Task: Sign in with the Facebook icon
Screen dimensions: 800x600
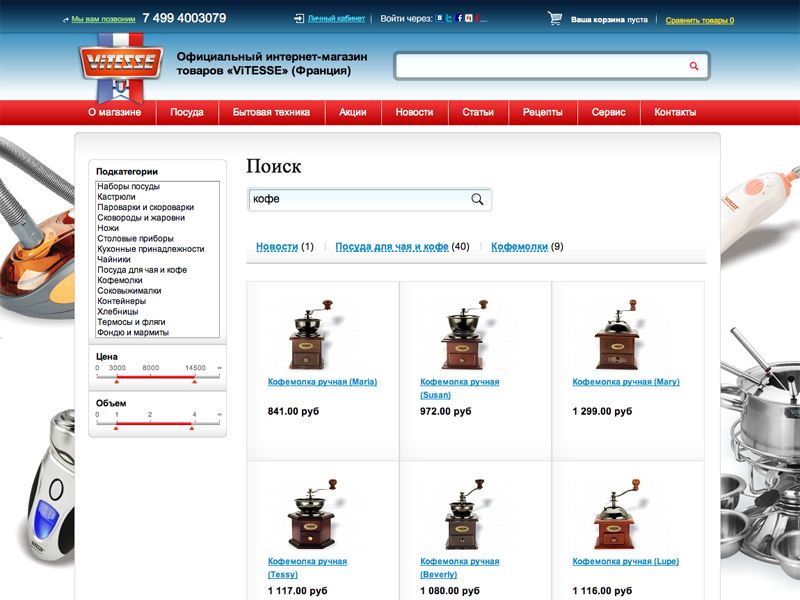Action: click(x=459, y=18)
